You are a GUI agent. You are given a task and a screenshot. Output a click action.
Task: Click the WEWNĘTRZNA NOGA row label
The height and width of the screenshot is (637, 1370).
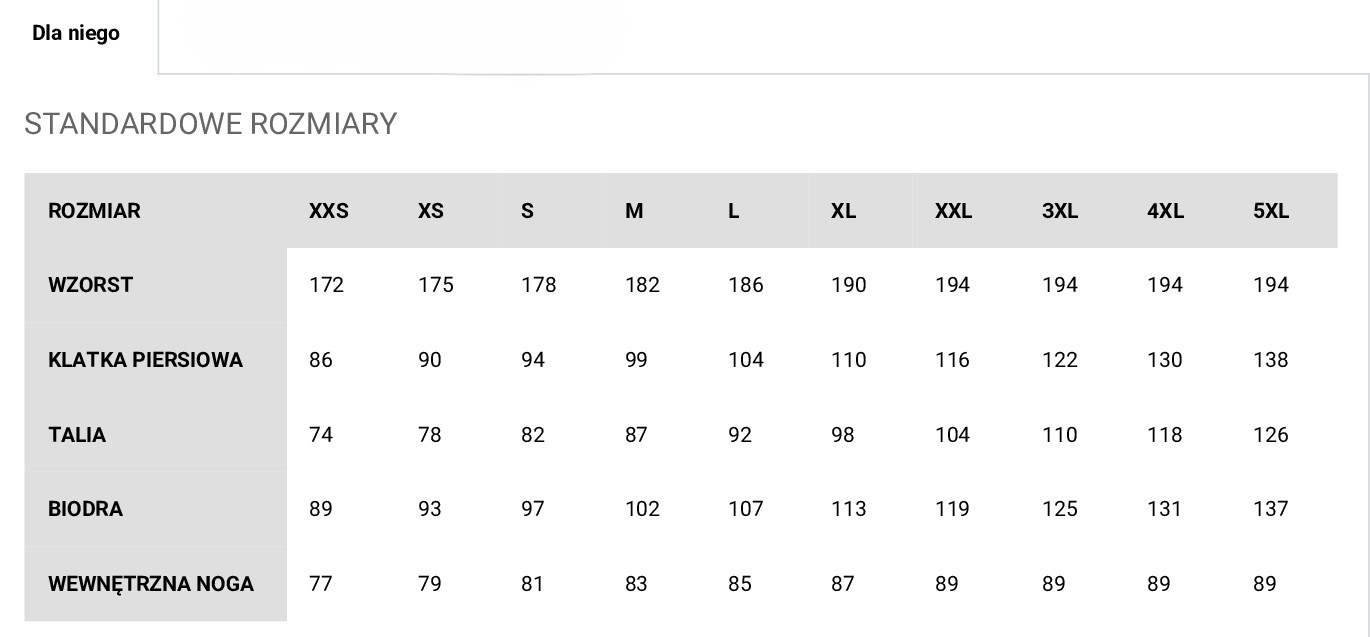click(151, 584)
